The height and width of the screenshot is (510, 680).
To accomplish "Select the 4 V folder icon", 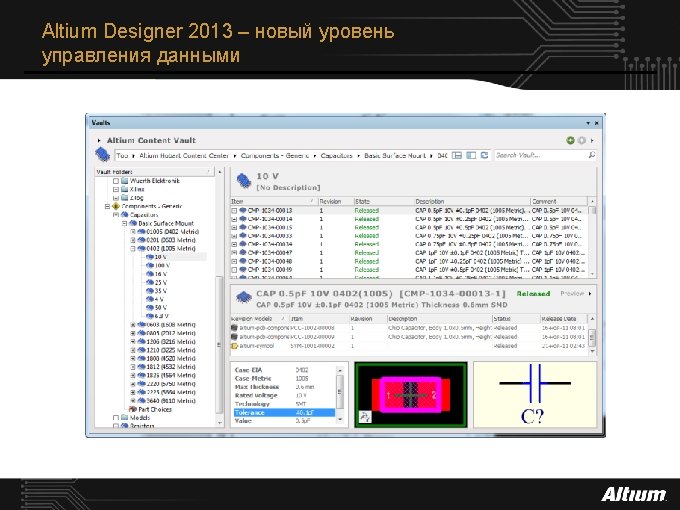I will click(150, 299).
